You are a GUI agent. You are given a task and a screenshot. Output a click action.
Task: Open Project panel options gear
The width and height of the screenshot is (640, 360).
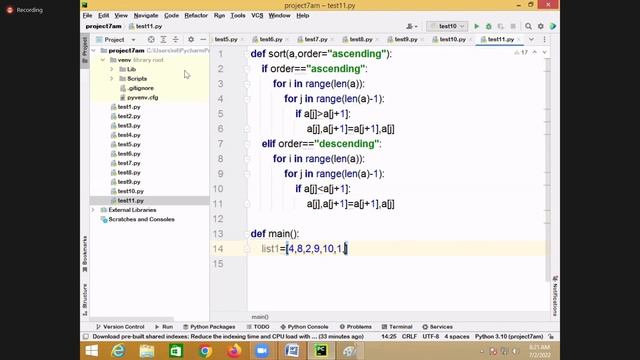click(x=191, y=40)
